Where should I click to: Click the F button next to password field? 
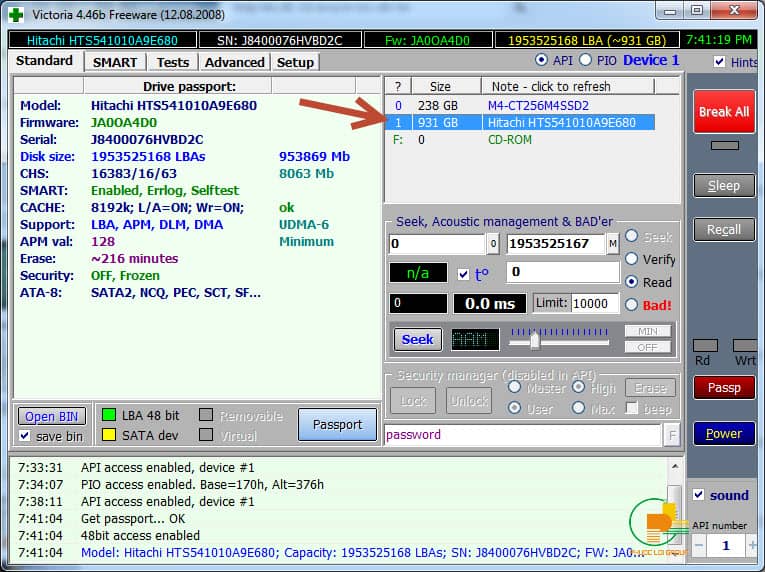pyautogui.click(x=672, y=435)
